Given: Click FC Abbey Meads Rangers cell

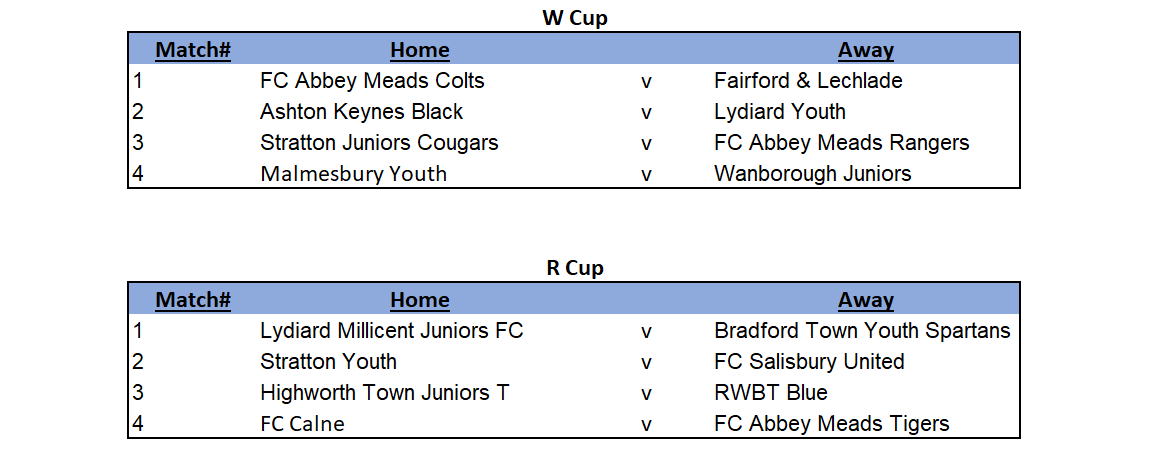Looking at the screenshot, I should (x=842, y=142).
